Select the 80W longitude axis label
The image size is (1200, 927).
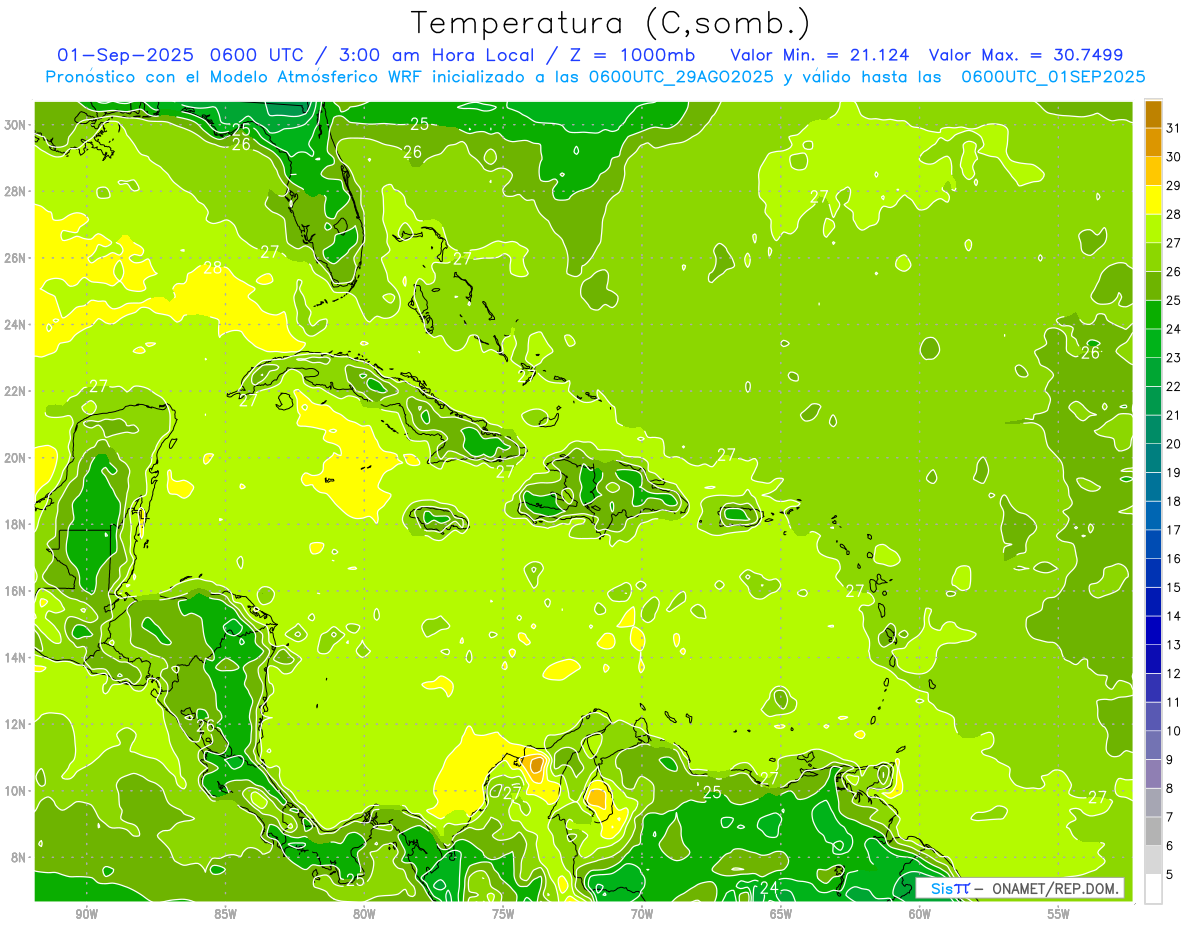364,914
